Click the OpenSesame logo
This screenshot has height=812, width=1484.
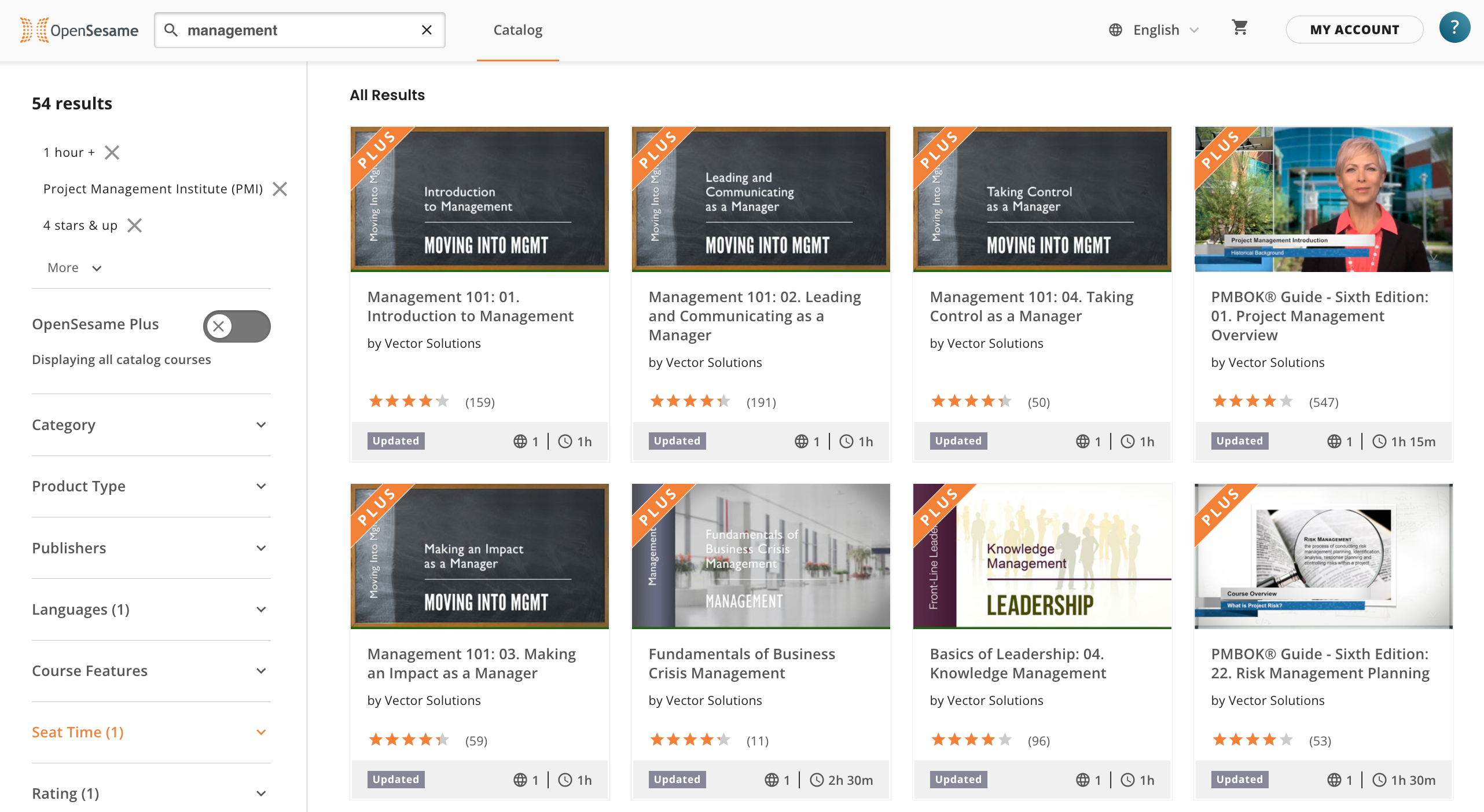(x=79, y=30)
